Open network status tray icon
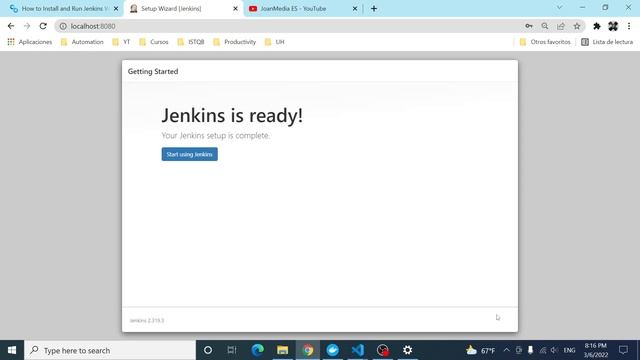This screenshot has height=360, width=640. tap(542, 350)
